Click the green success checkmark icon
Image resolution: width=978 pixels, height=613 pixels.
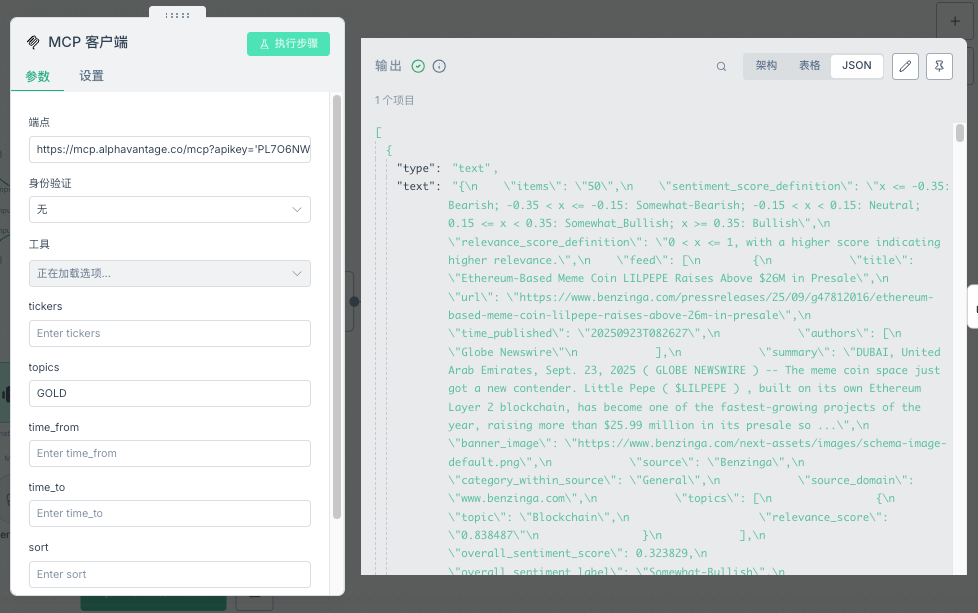[418, 66]
